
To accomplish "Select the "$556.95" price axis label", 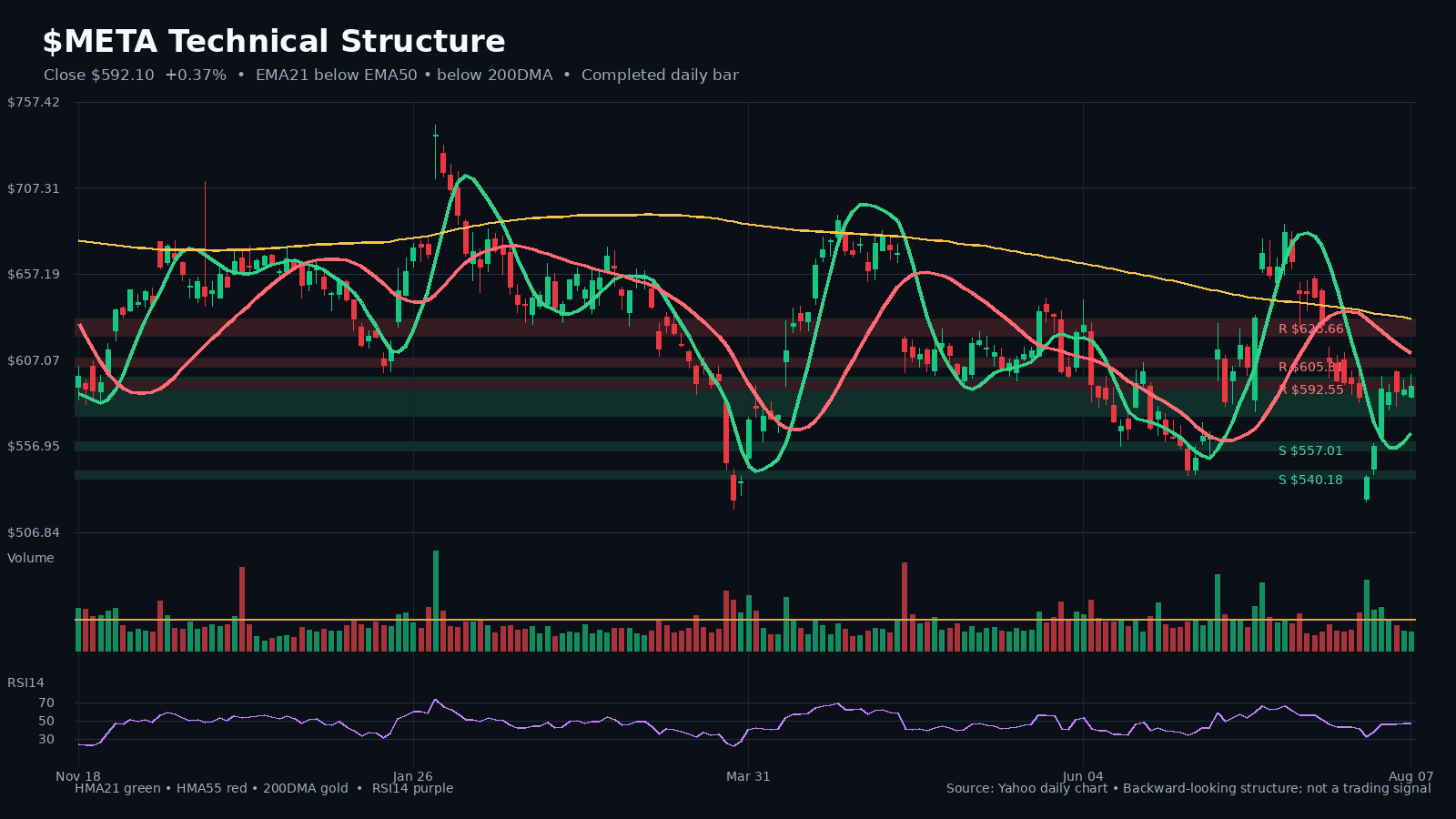I will coord(34,446).
